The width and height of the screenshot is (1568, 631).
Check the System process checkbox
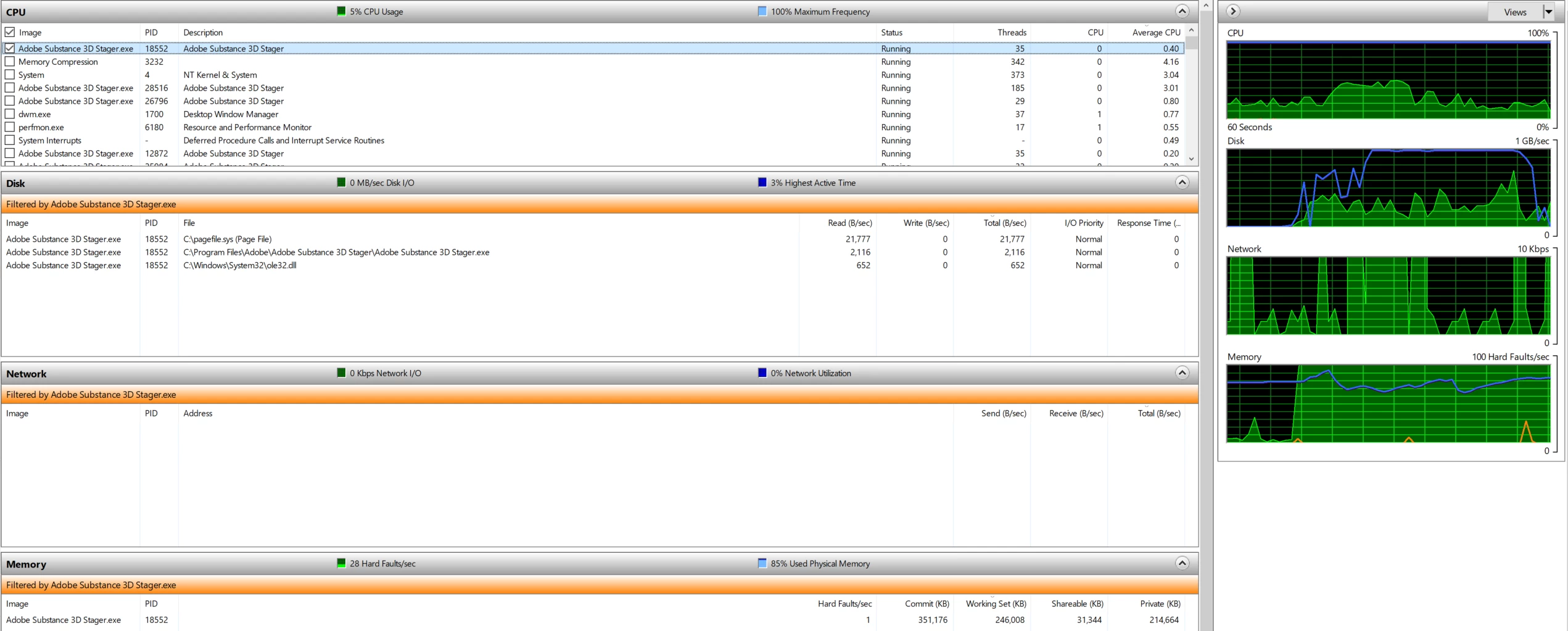pos(10,75)
